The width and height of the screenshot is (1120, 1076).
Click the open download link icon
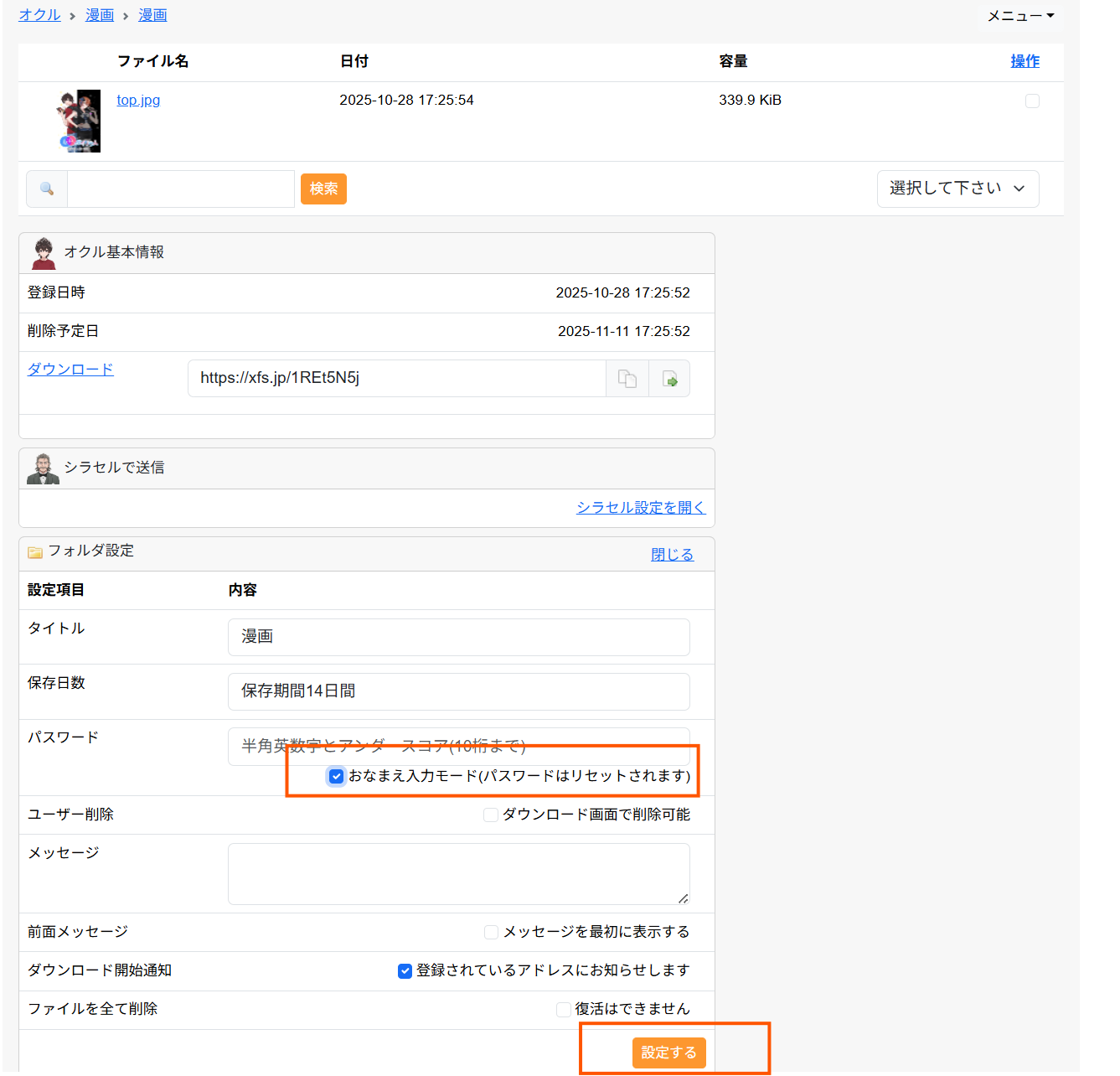pyautogui.click(x=670, y=379)
